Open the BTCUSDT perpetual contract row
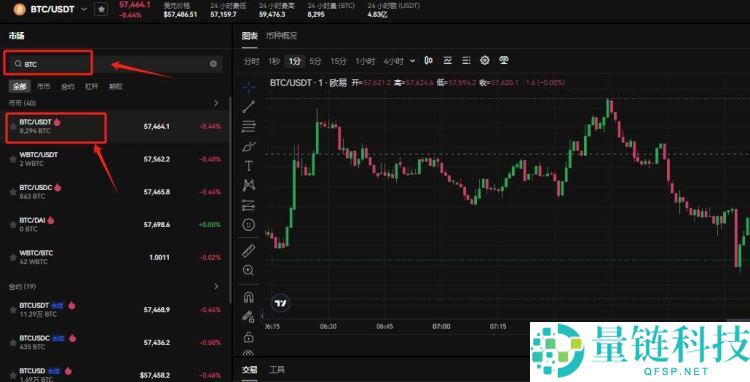The height and width of the screenshot is (382, 750). (115, 310)
